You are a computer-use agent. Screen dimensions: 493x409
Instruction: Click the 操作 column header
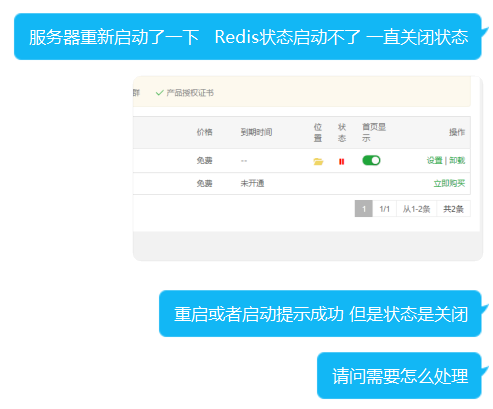(457, 132)
